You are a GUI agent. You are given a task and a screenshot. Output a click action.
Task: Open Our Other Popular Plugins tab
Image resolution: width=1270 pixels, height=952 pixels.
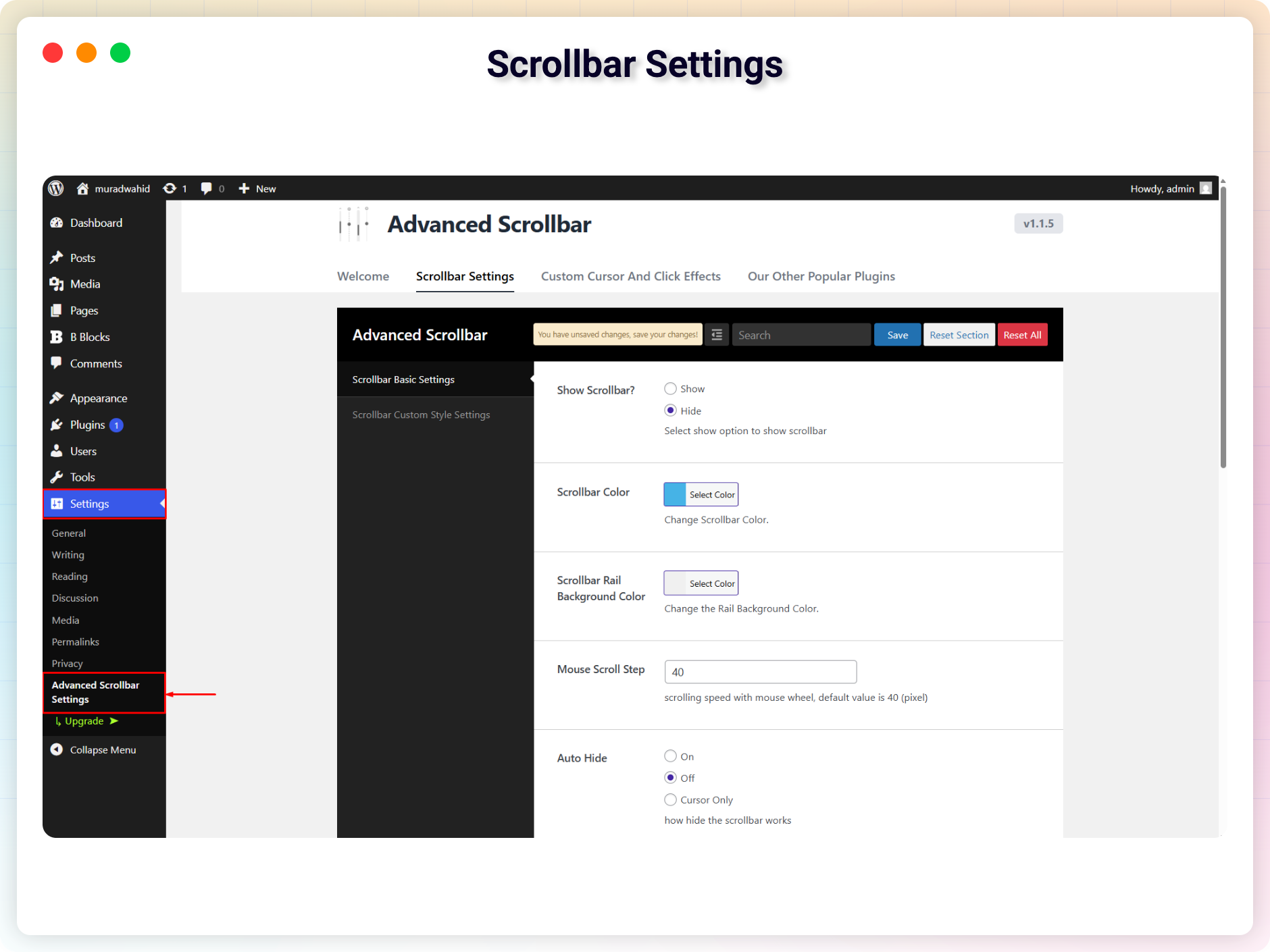[821, 276]
